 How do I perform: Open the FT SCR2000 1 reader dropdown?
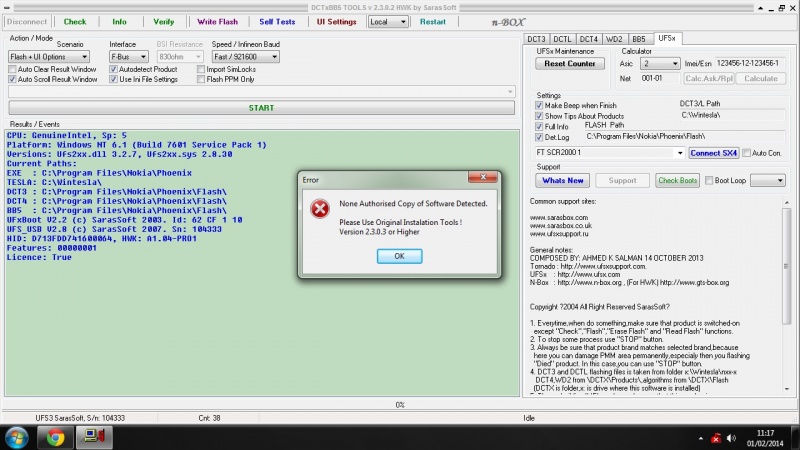point(609,153)
